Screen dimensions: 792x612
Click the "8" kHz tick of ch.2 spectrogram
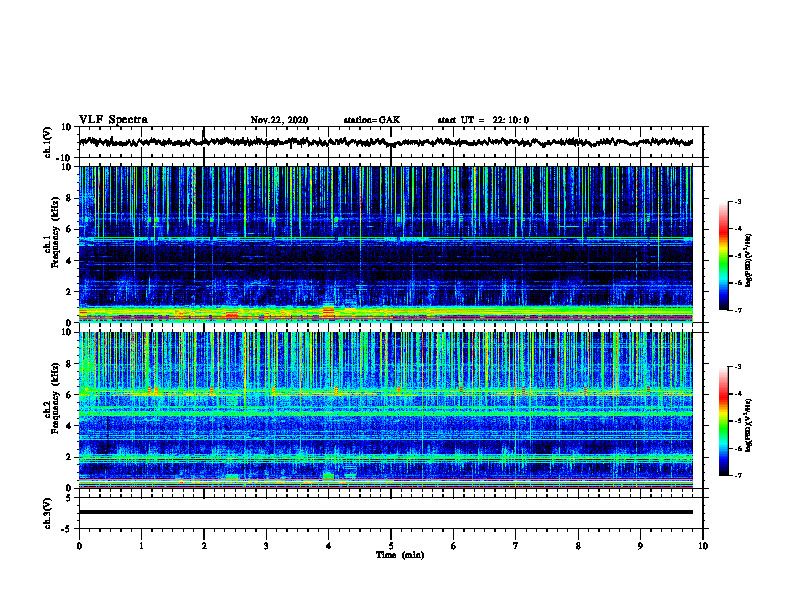point(69,364)
